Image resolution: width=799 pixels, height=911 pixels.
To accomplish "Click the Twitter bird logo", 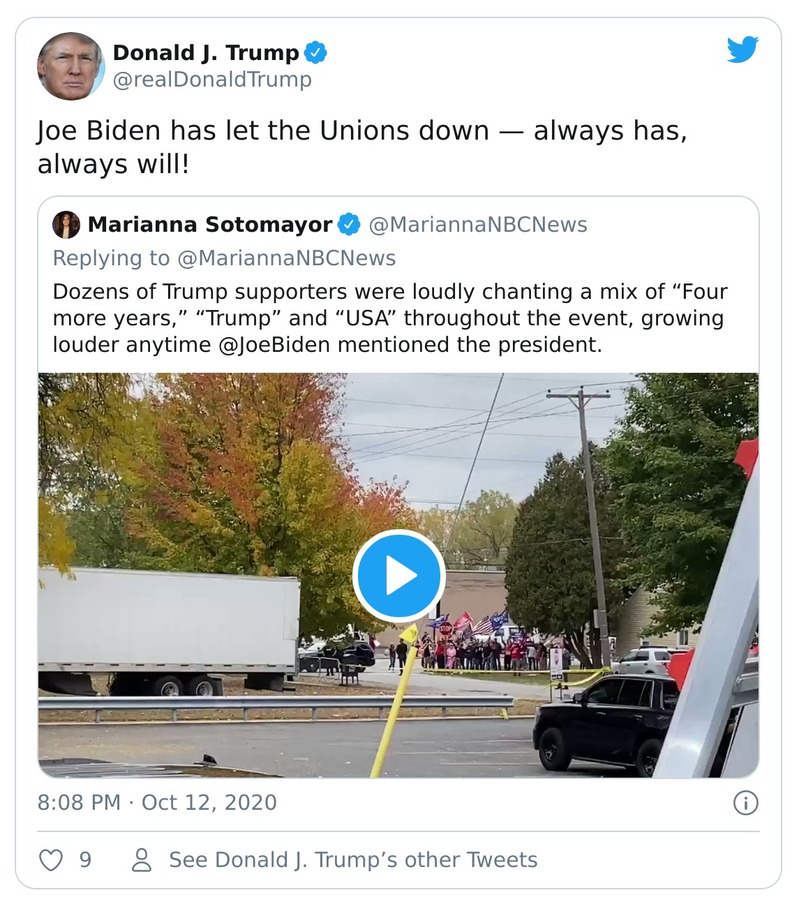I will point(742,50).
